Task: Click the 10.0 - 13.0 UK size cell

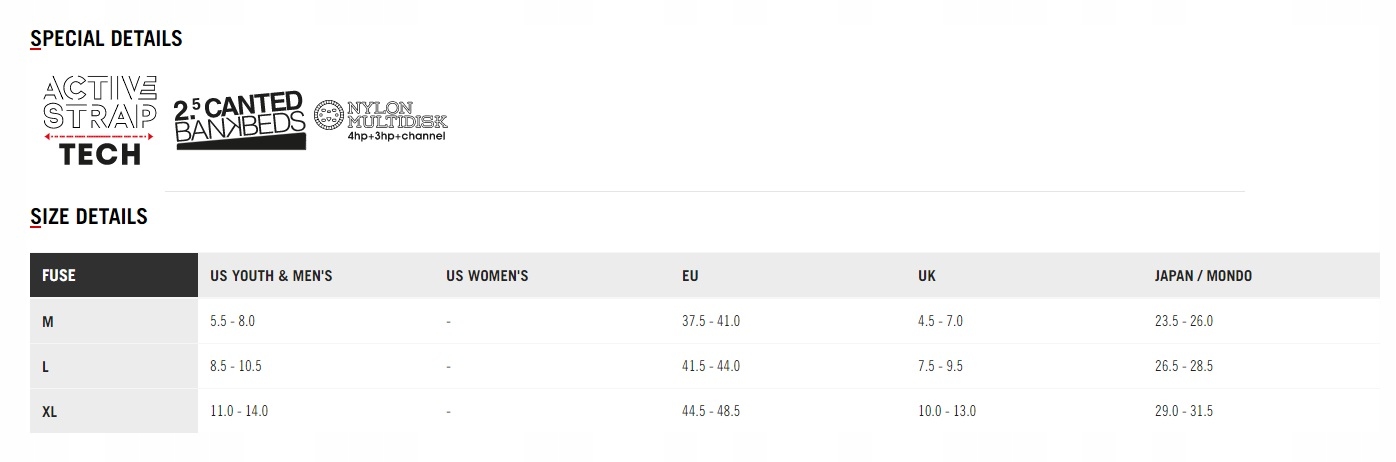Action: 946,411
